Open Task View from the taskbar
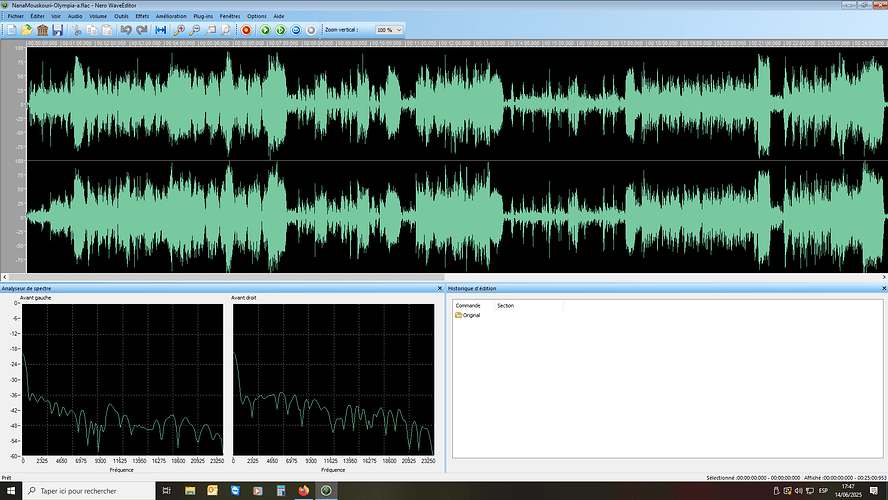This screenshot has width=888, height=500. [x=166, y=491]
